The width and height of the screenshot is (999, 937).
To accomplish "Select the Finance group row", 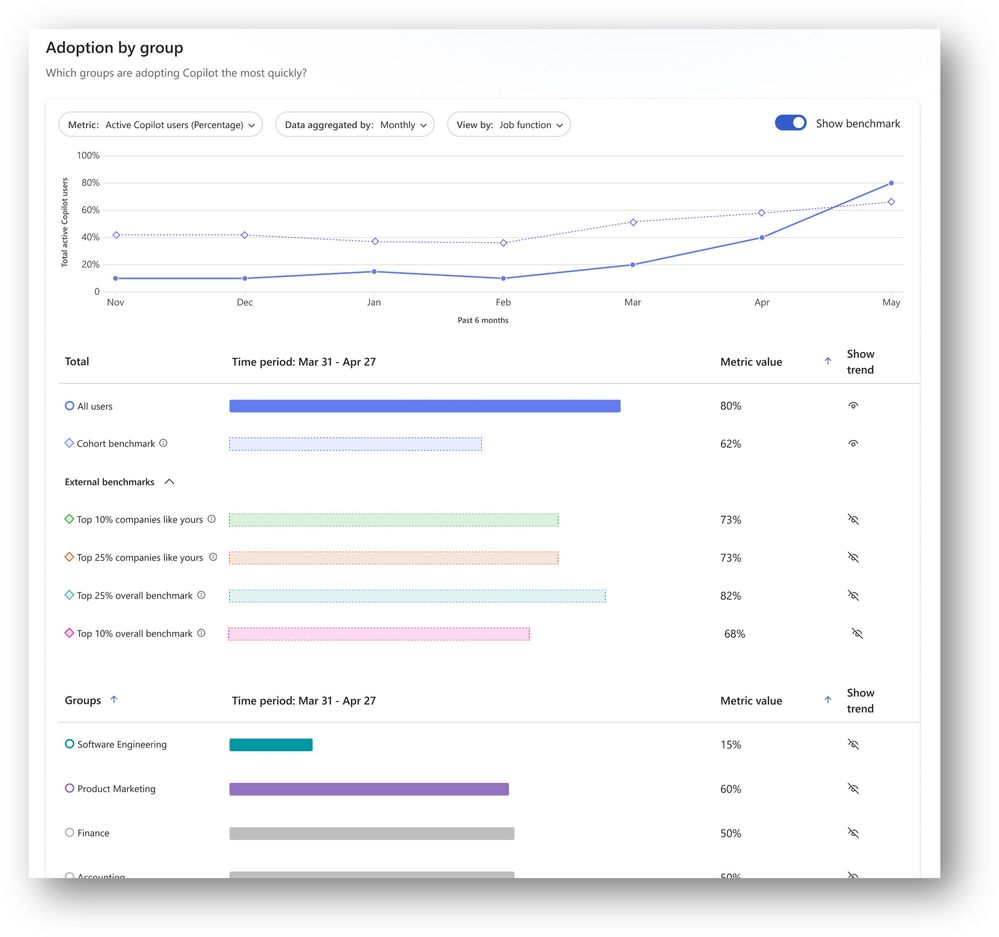I will (x=489, y=833).
